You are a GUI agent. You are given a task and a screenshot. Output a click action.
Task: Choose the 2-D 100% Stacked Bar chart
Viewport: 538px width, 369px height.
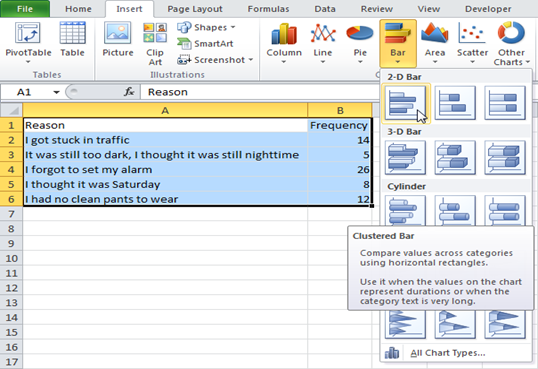(x=505, y=103)
